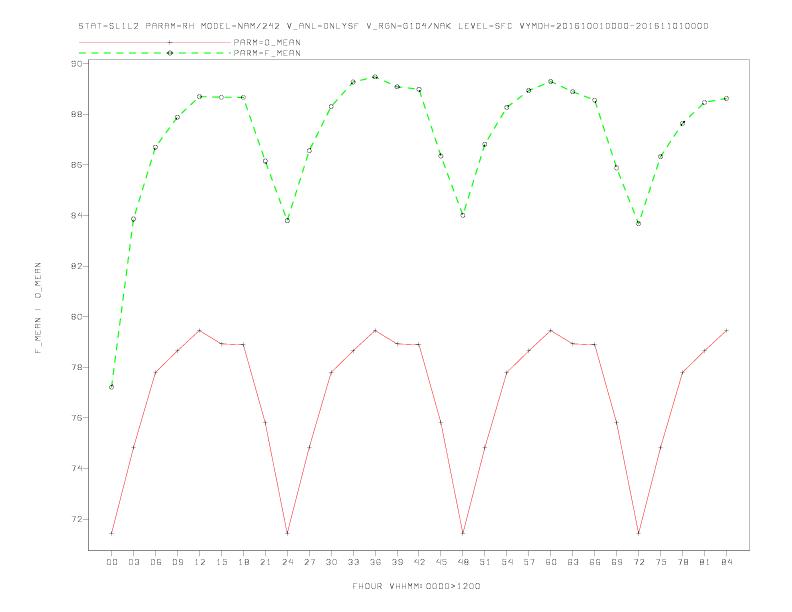Screen dimensions: 792x612
Task: Select the green F_MEAN circle marker at hour 00
Action: (x=112, y=387)
